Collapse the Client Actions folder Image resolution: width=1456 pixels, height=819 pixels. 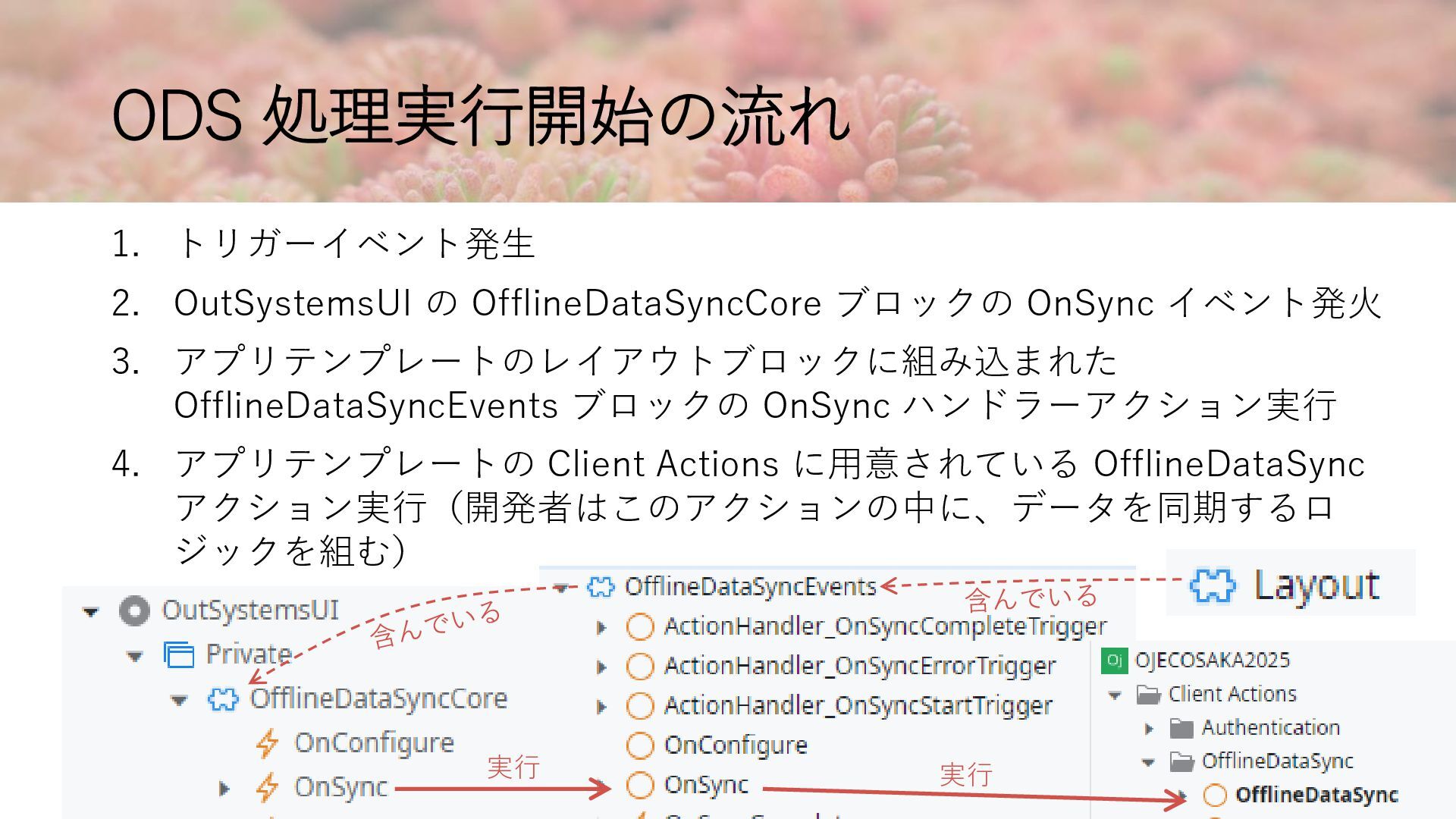tap(1115, 695)
